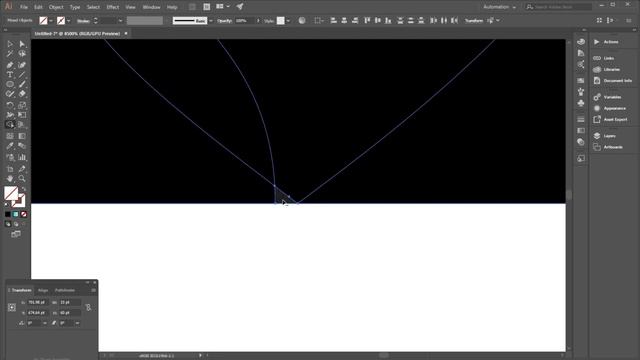Select the Shape Builder tool
640x360 pixels.
click(10, 125)
